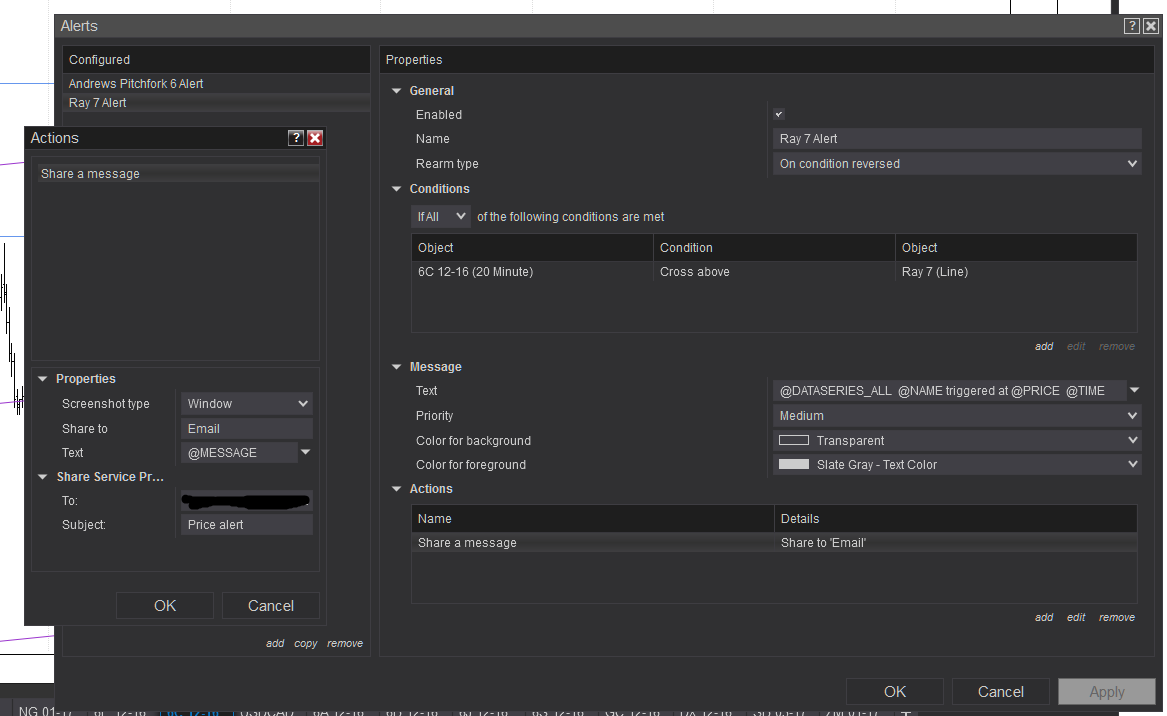1167x716 pixels.
Task: Close the Actions dialog with the red X
Action: coord(315,138)
